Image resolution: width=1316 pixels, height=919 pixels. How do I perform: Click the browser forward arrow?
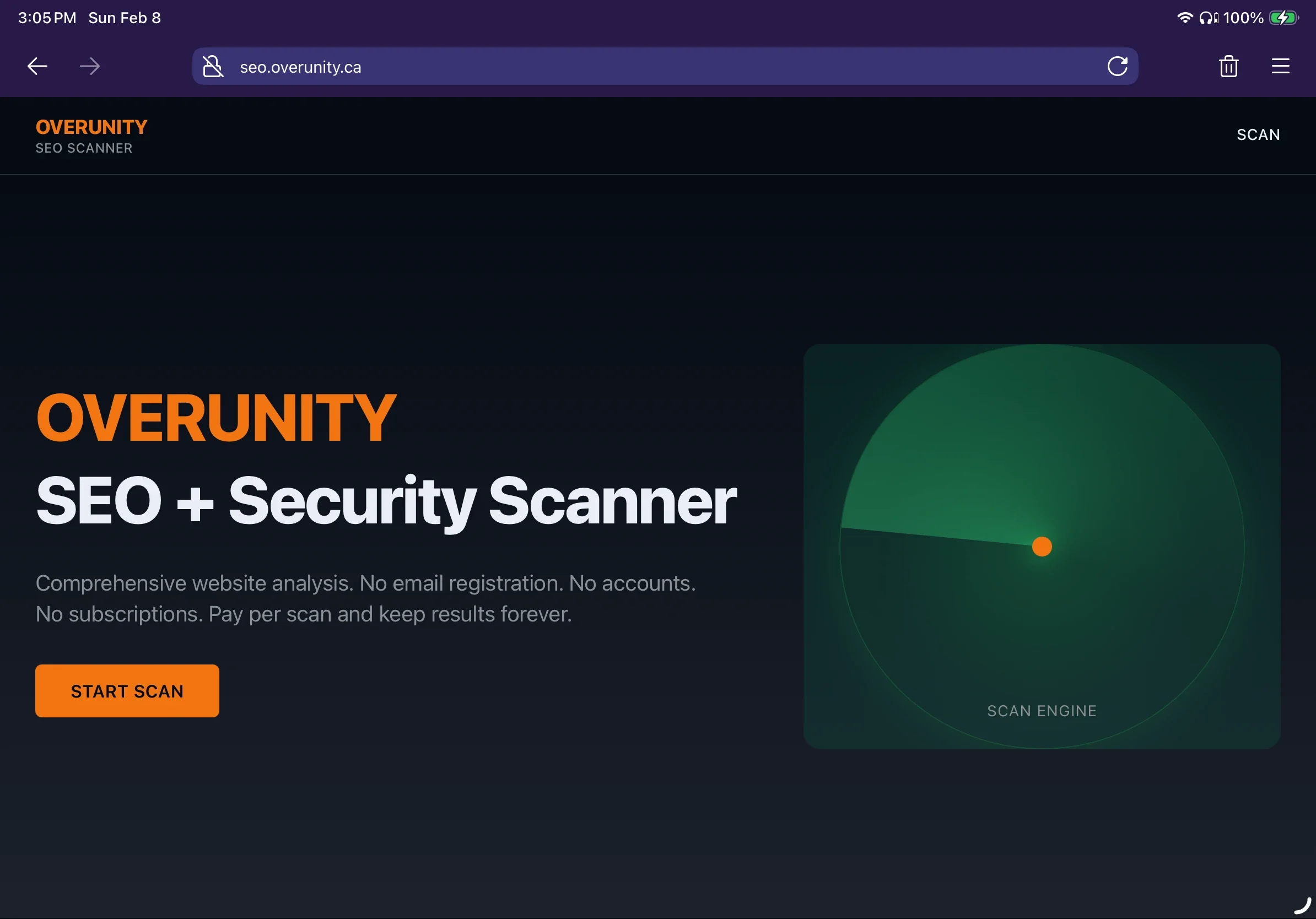[x=89, y=67]
